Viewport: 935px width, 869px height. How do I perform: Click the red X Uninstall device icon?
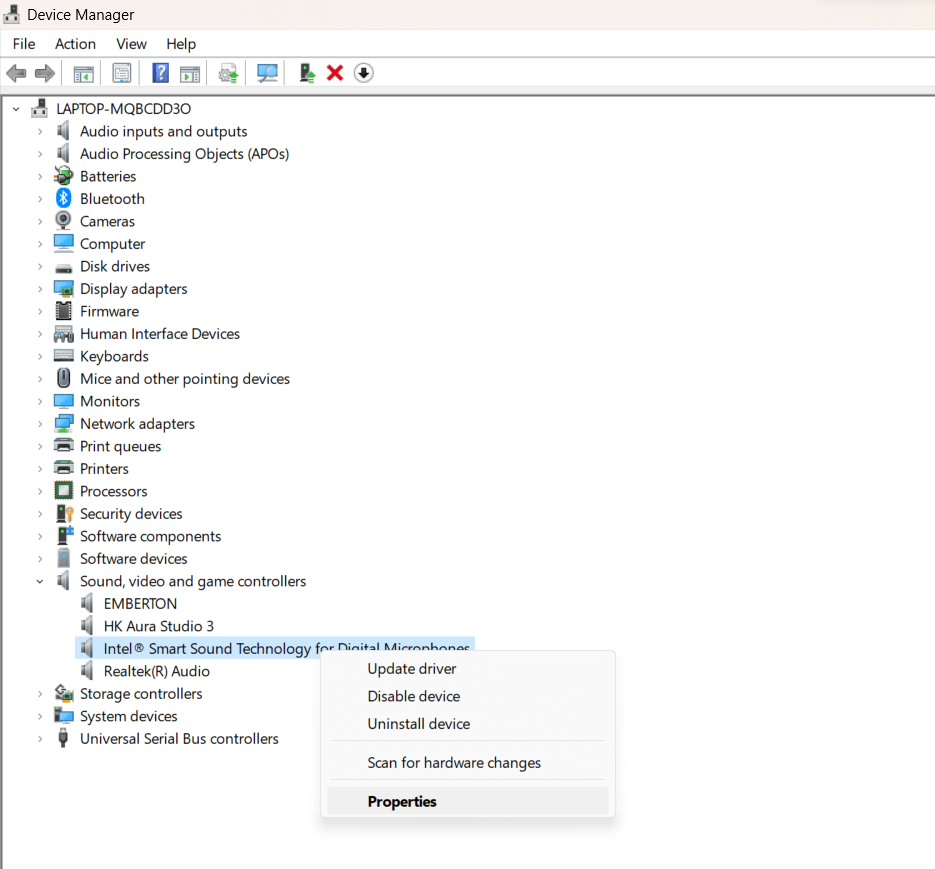(x=335, y=73)
